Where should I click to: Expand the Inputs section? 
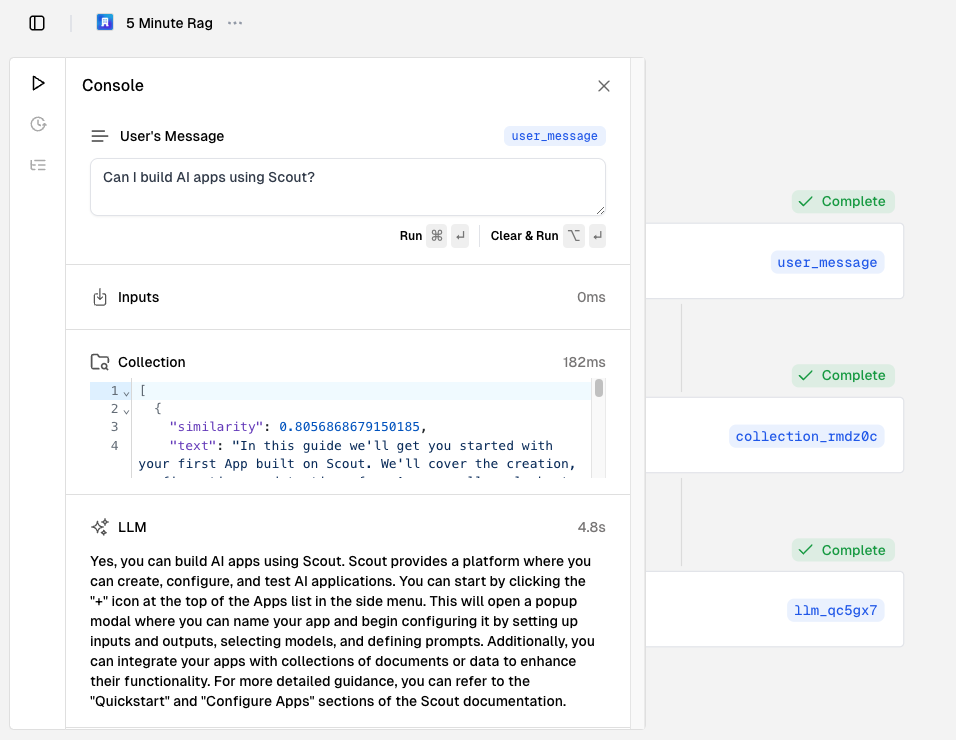[347, 297]
